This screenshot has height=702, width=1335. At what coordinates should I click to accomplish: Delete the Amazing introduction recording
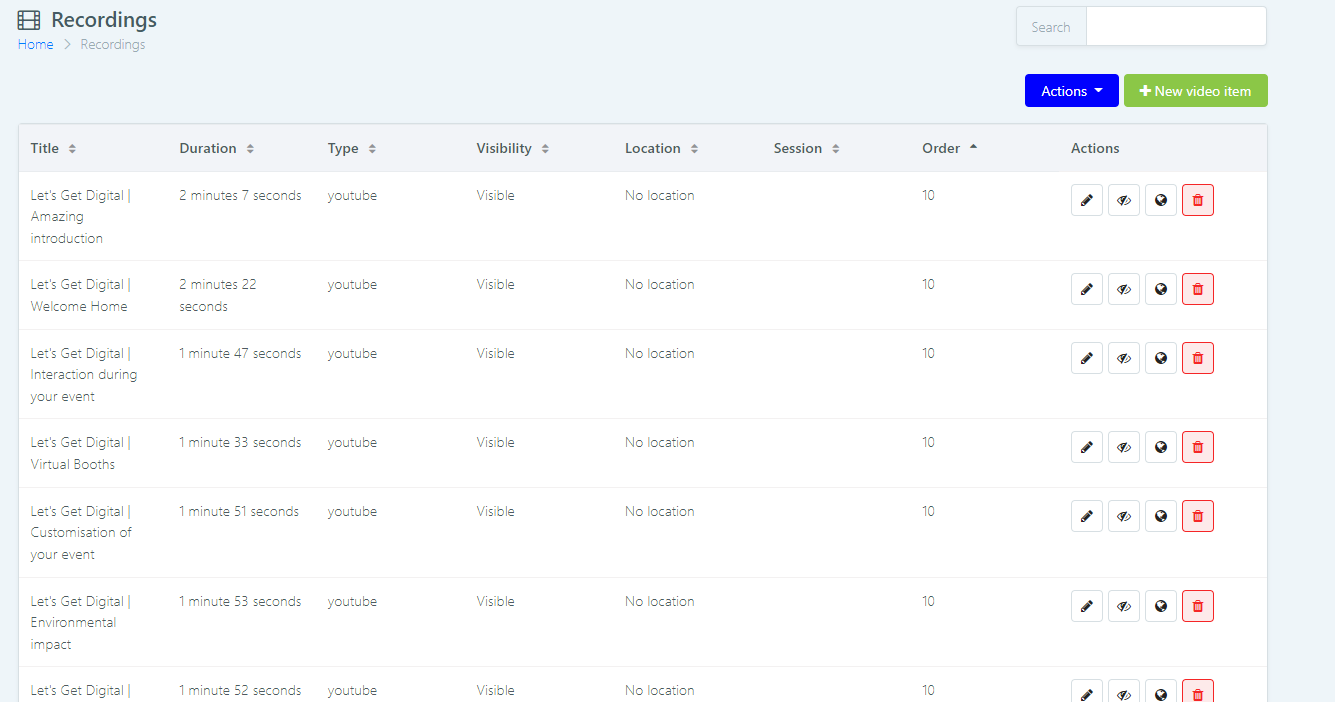(1198, 200)
